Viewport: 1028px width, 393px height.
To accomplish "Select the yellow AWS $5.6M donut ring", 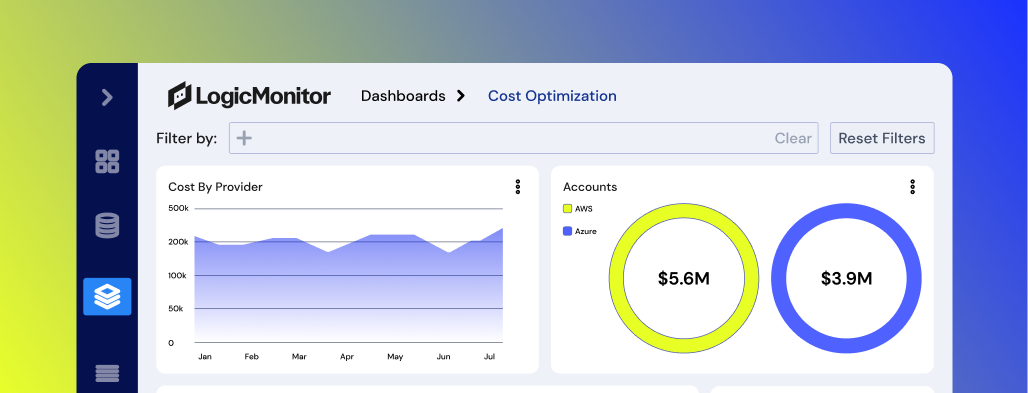I will tap(684, 278).
